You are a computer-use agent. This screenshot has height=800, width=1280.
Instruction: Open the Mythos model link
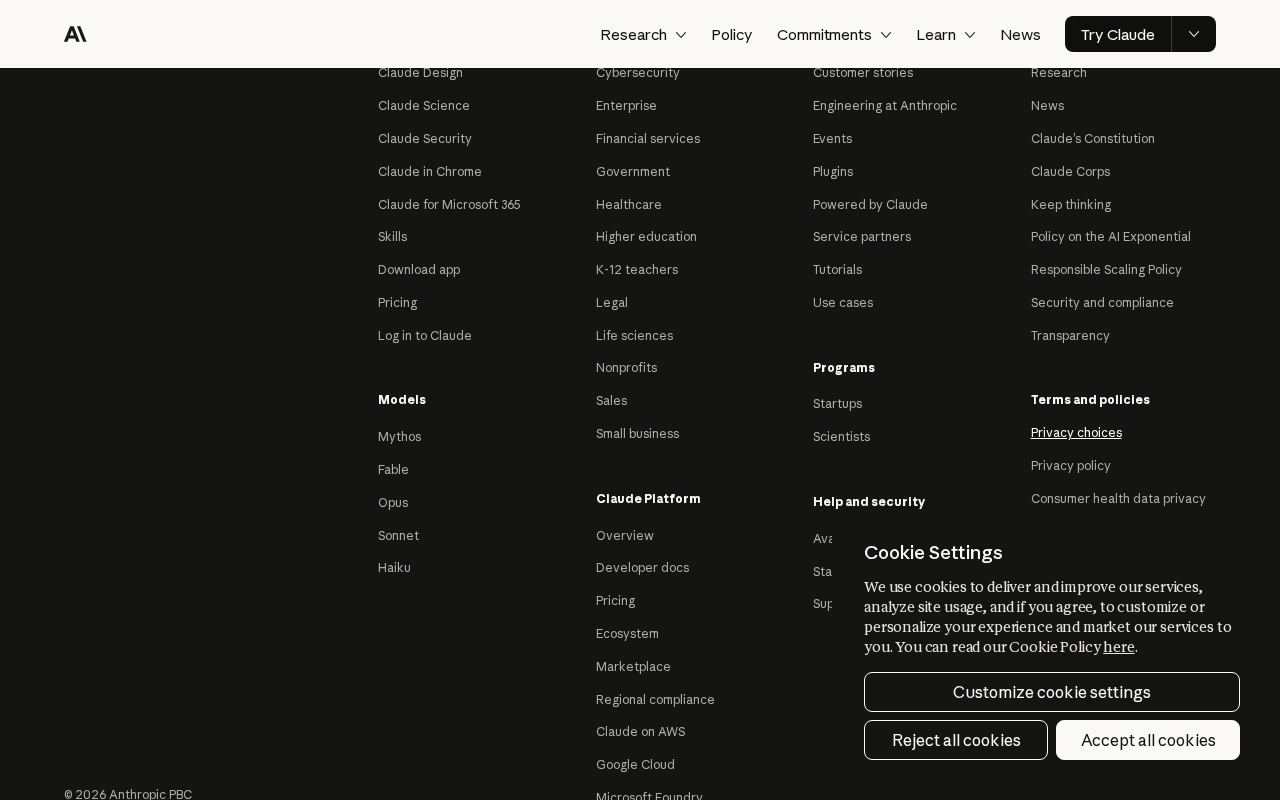399,436
